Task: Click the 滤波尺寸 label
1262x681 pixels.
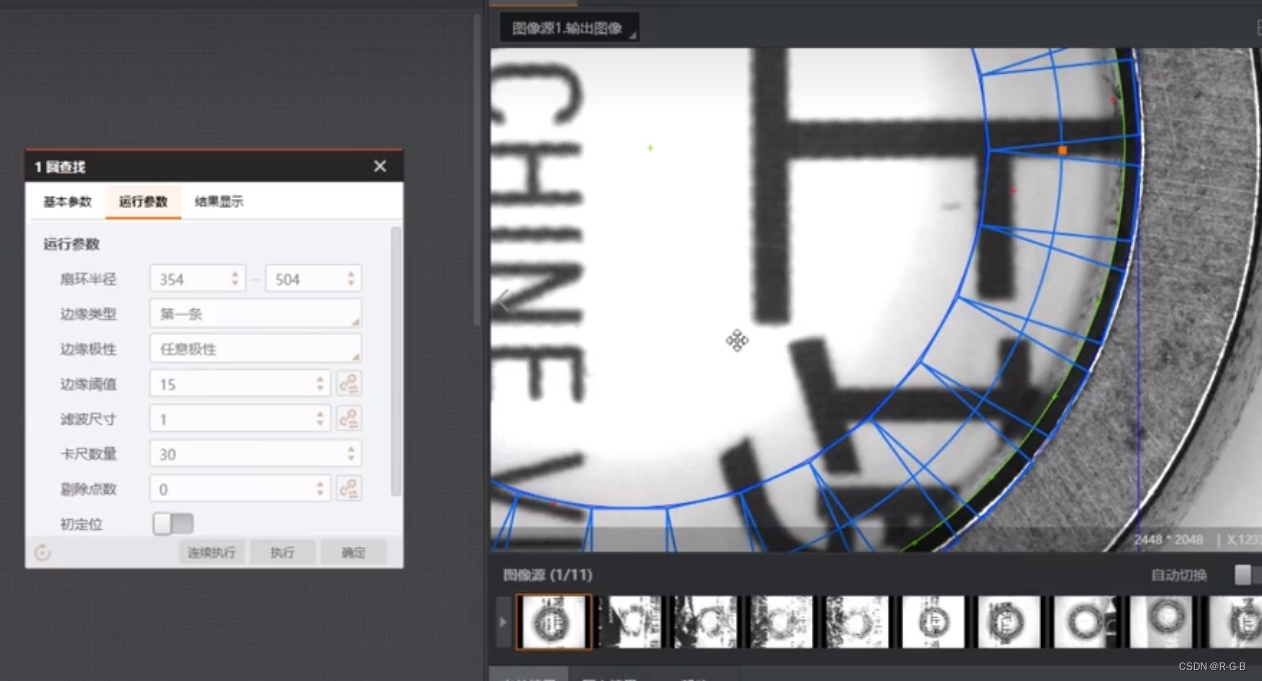Action: click(x=88, y=419)
